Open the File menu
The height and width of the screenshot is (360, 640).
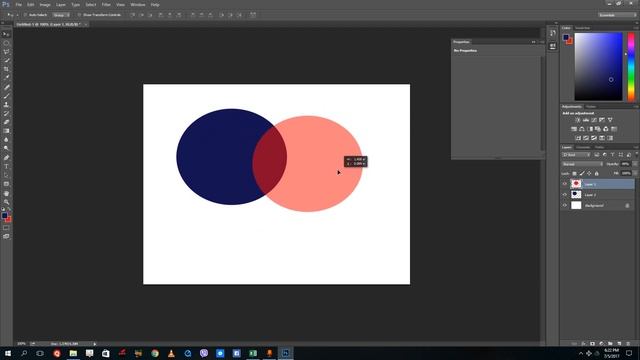click(19, 4)
